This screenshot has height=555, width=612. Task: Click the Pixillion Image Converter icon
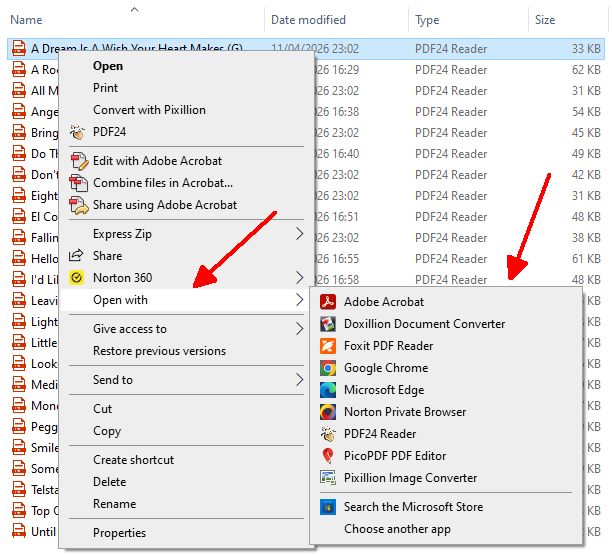click(327, 478)
